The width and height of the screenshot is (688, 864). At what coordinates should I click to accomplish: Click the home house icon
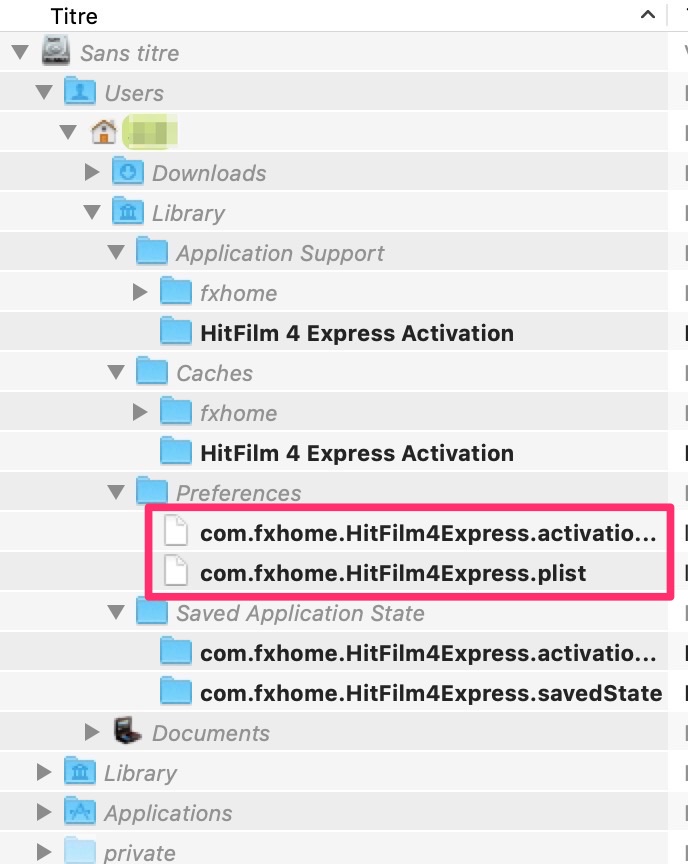(x=104, y=132)
